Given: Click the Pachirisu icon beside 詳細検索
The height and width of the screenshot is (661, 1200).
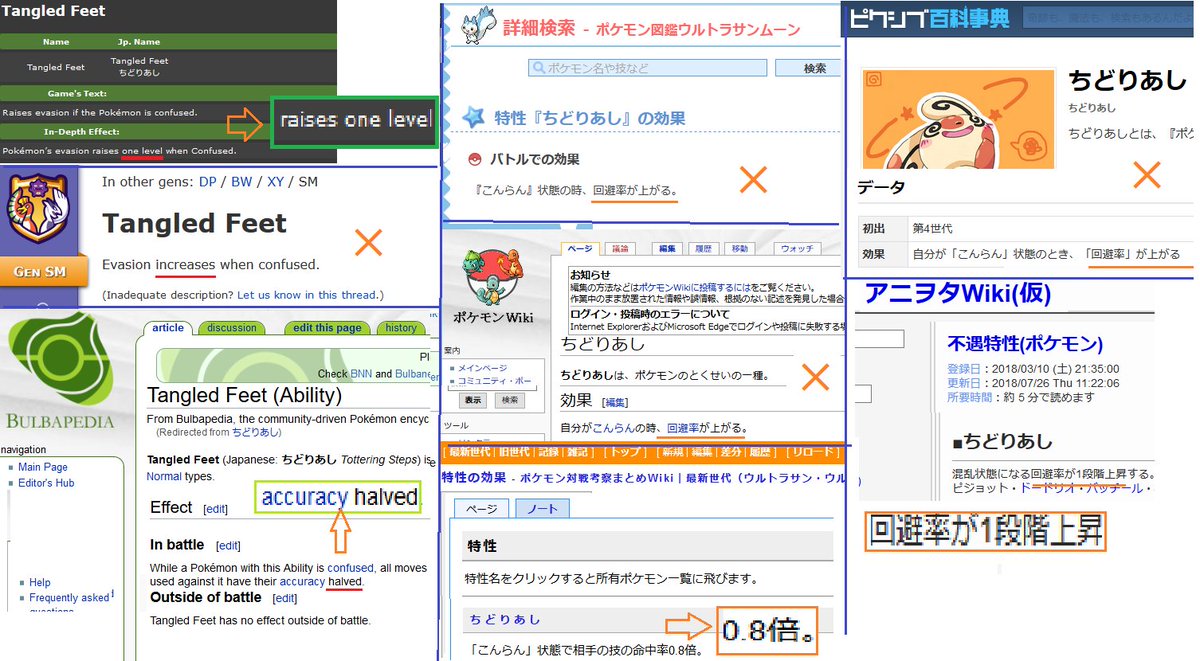Looking at the screenshot, I should pos(479,26).
